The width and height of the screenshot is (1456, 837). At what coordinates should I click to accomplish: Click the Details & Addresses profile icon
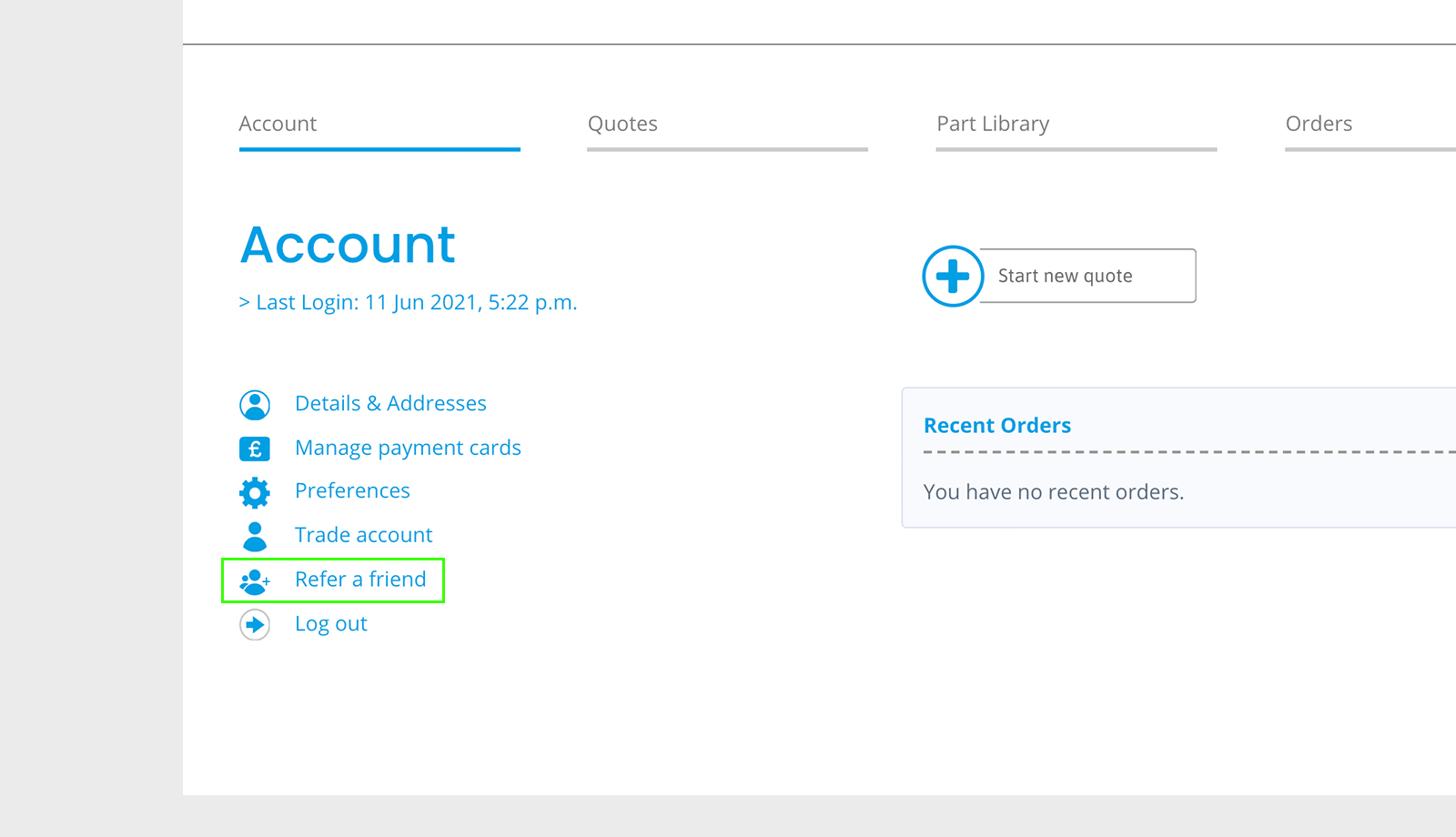pyautogui.click(x=255, y=405)
